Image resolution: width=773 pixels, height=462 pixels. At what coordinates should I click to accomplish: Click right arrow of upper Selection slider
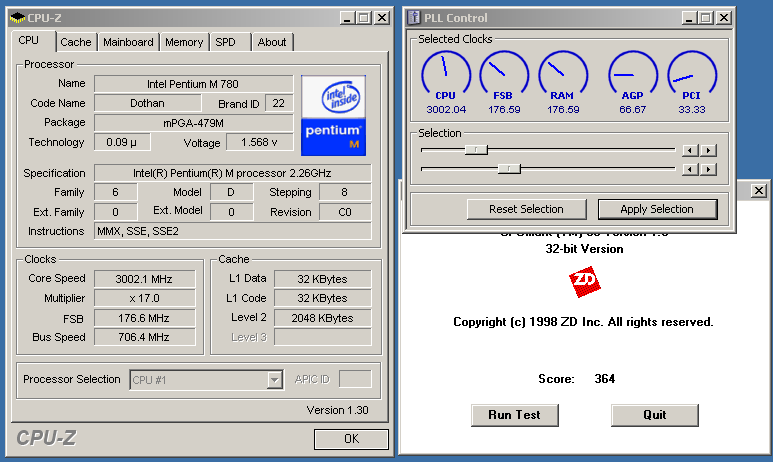coord(708,150)
